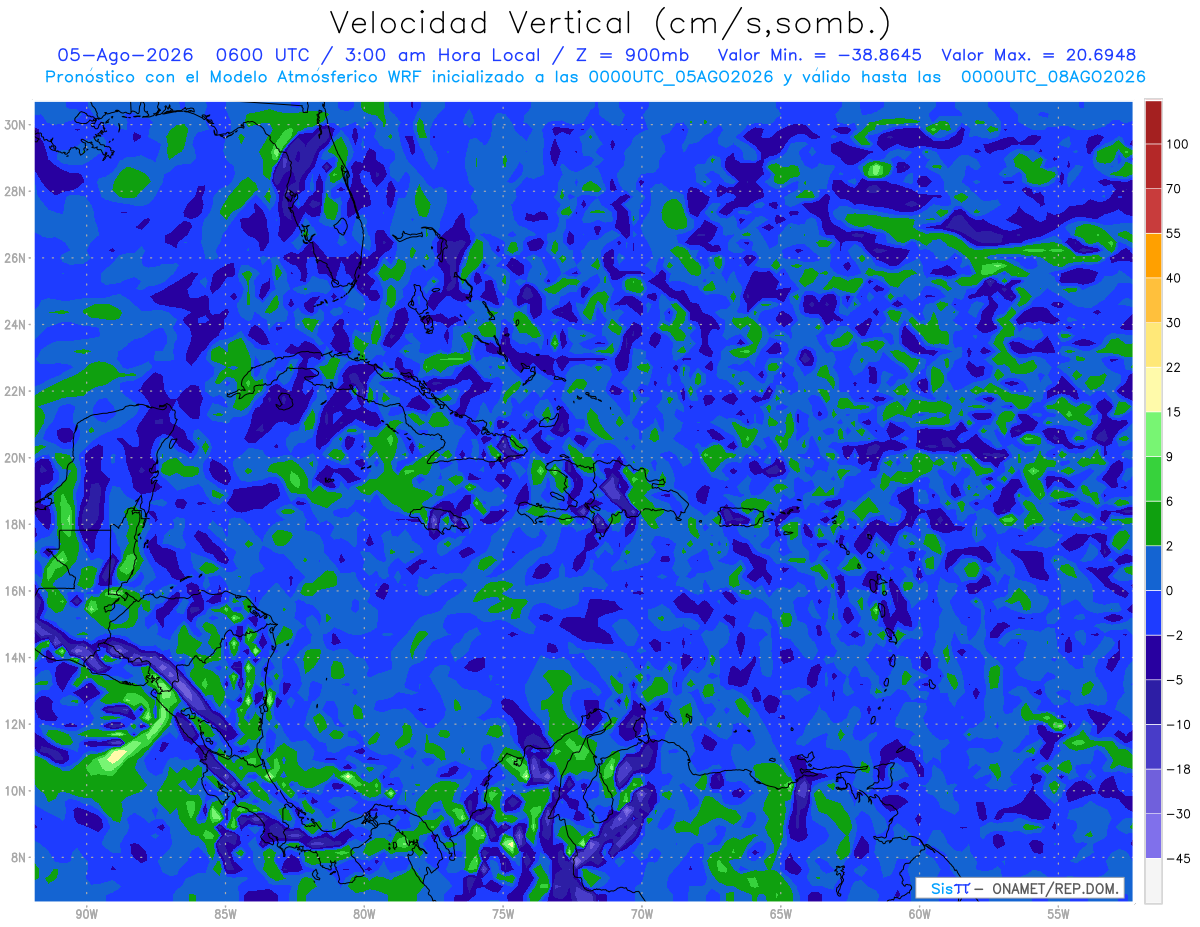
Task: Select the date text "05-Ago-2026"
Action: (127, 55)
